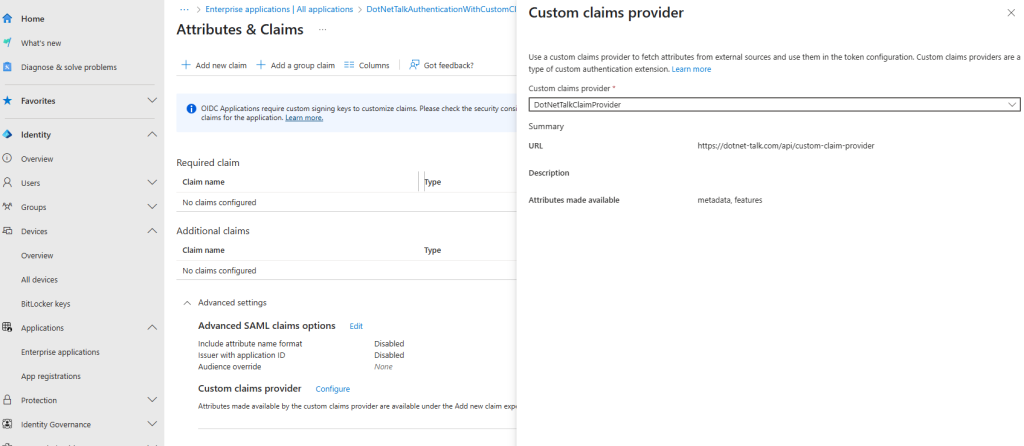This screenshot has height=446, width=1024.
Task: Click the Protection lock icon
Action: tap(8, 400)
